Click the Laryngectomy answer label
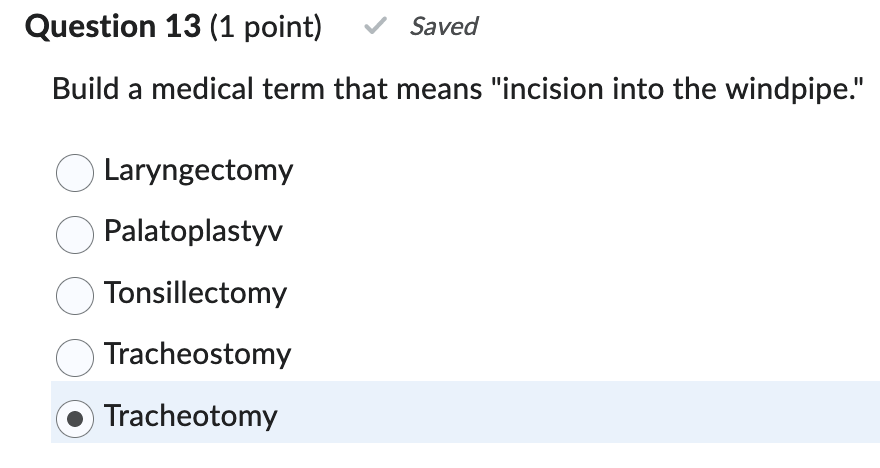This screenshot has height=468, width=880. (198, 171)
